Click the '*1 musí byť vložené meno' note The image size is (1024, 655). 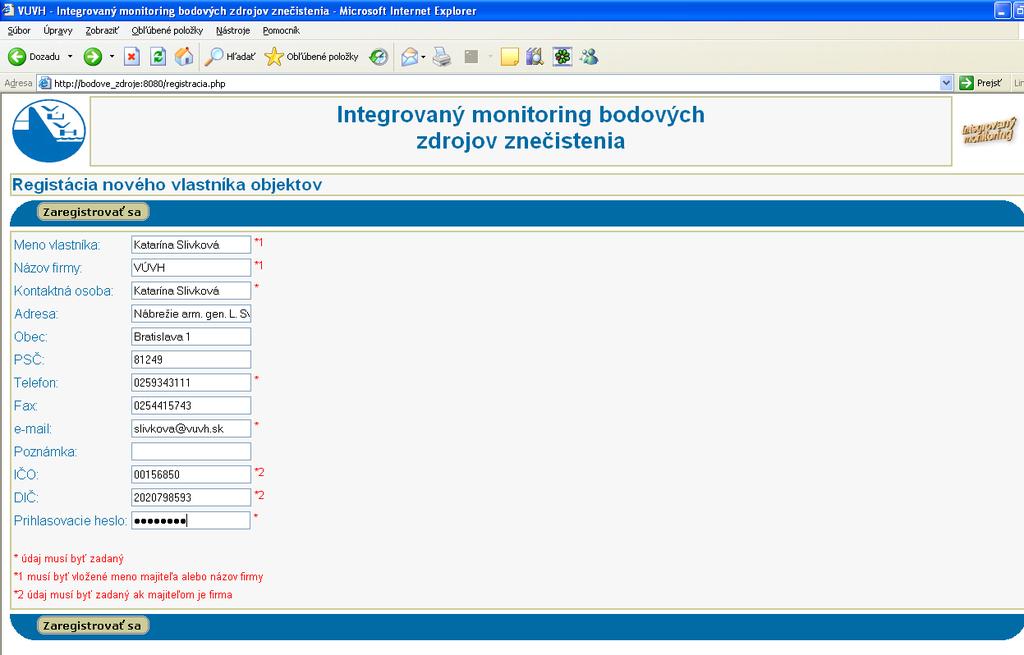(138, 577)
